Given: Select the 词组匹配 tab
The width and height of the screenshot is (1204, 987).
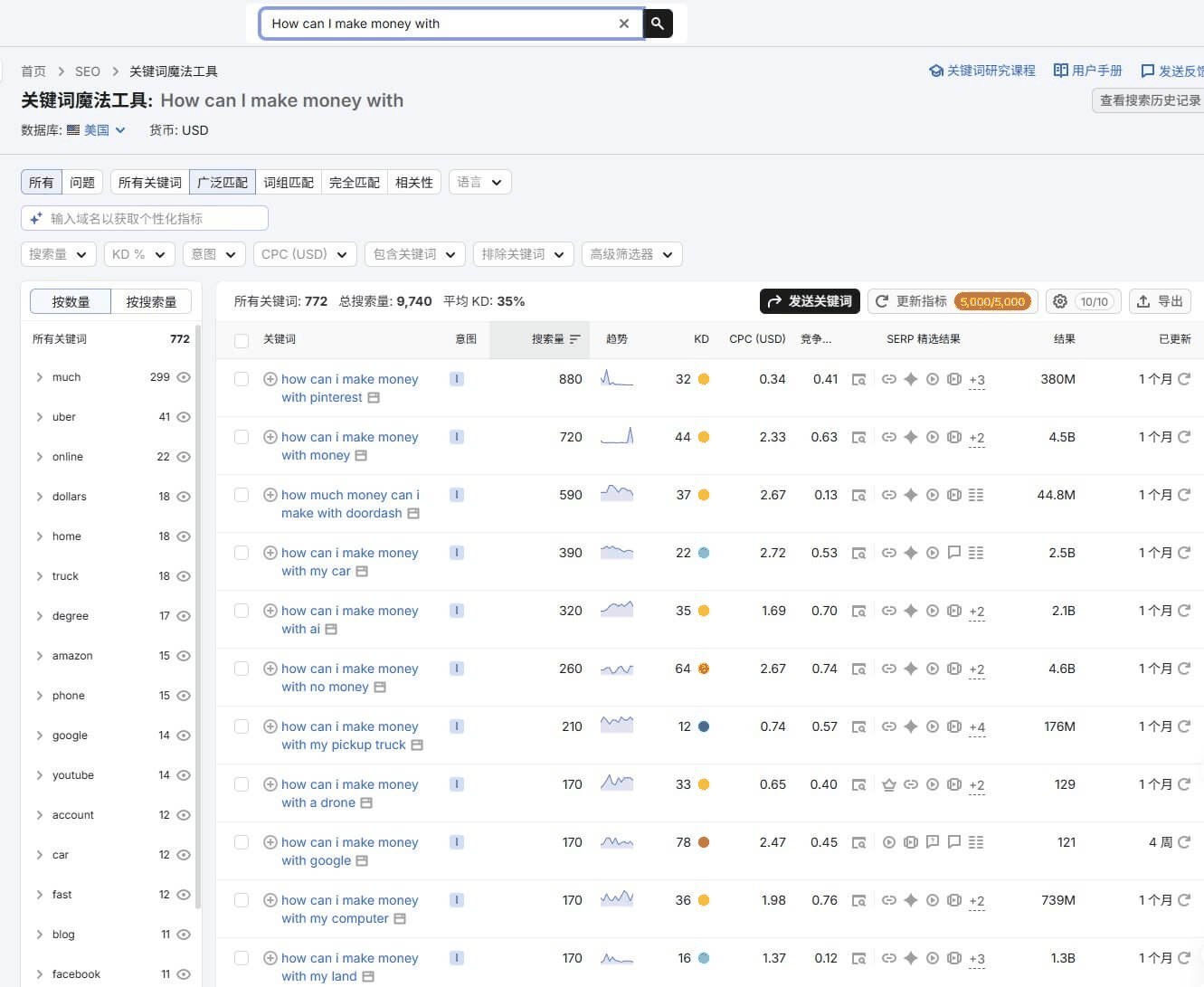Looking at the screenshot, I should pos(289,182).
